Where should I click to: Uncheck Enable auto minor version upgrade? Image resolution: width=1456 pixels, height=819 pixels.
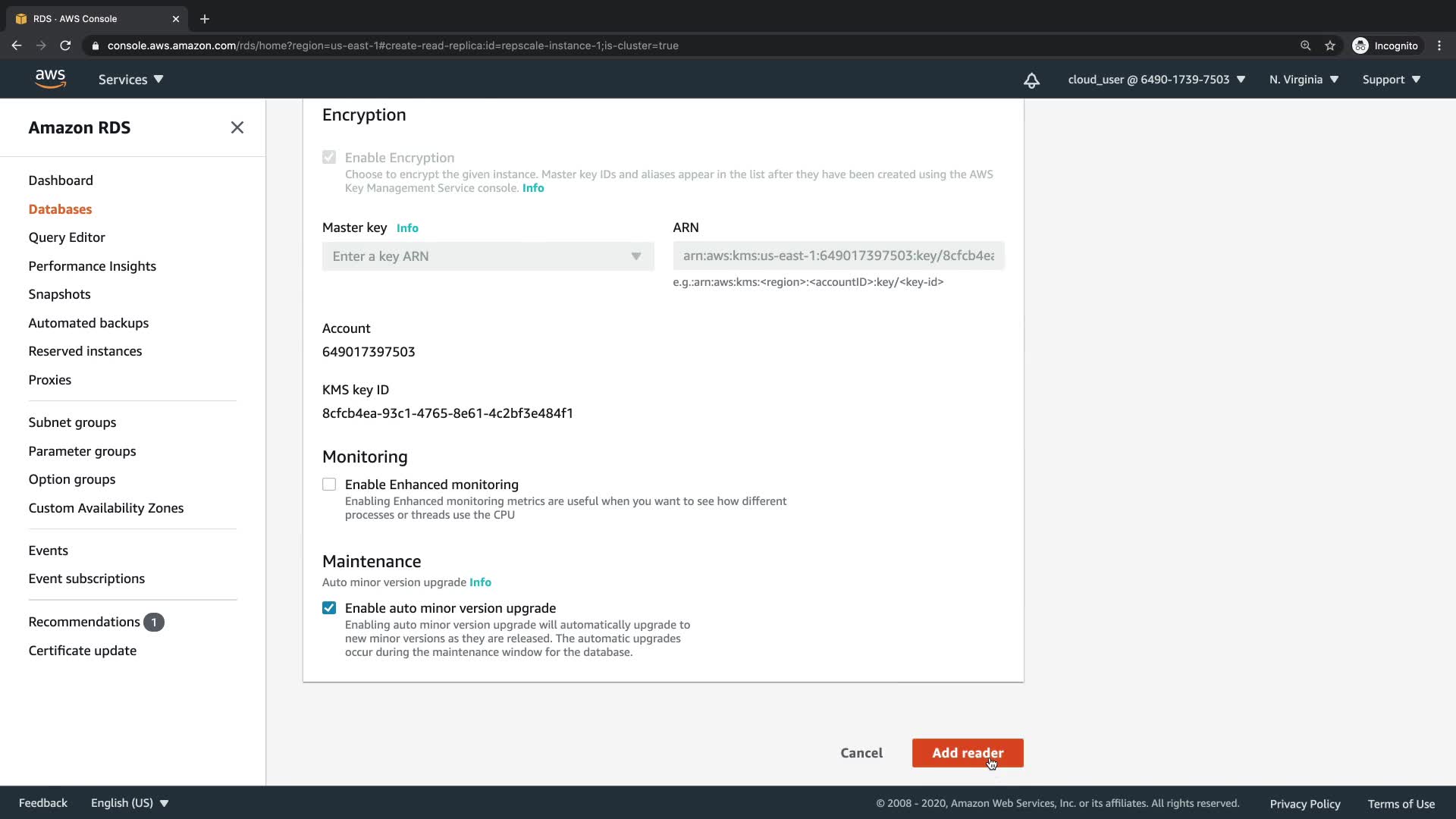tap(329, 608)
